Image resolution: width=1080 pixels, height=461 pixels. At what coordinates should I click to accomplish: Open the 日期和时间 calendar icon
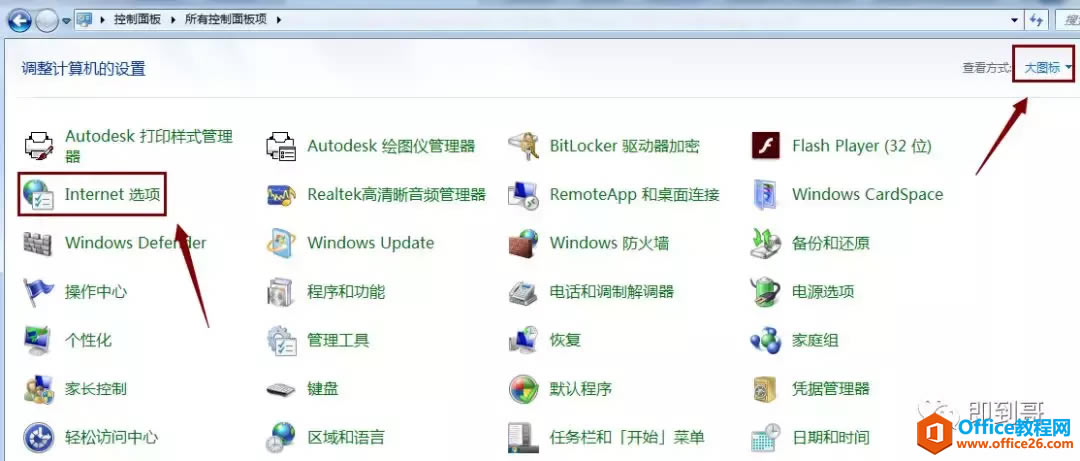click(x=766, y=437)
